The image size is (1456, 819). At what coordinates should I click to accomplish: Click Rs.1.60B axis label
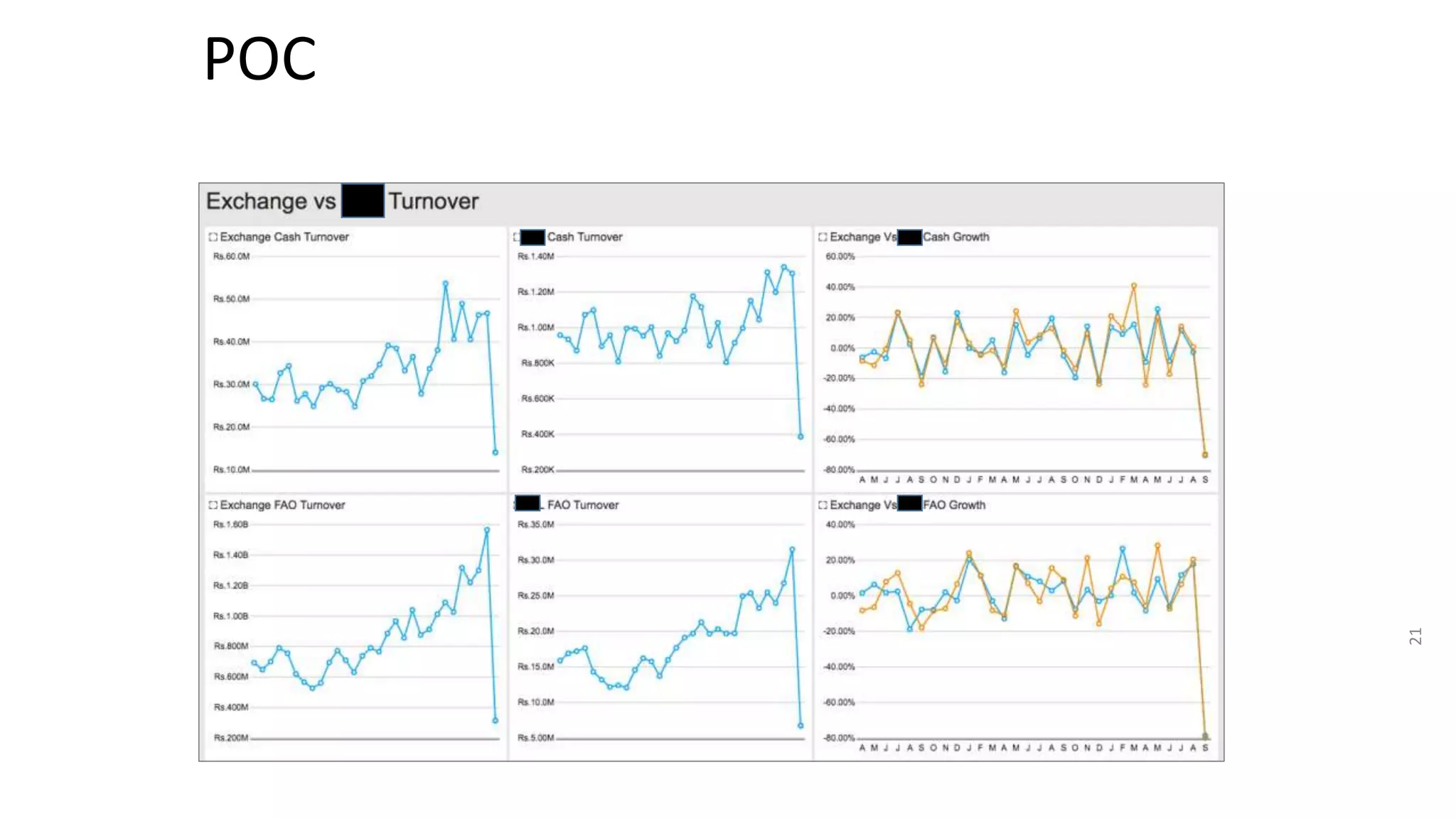point(230,525)
